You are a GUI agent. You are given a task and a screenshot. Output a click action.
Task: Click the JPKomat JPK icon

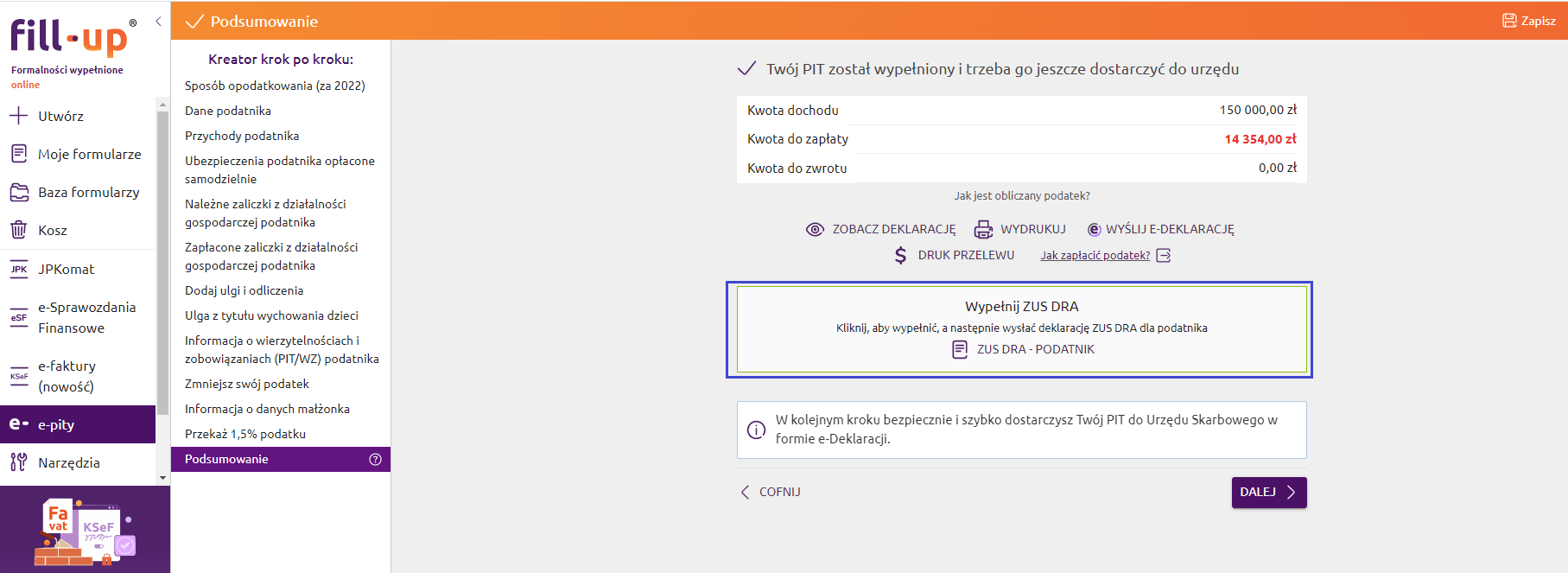coord(19,269)
